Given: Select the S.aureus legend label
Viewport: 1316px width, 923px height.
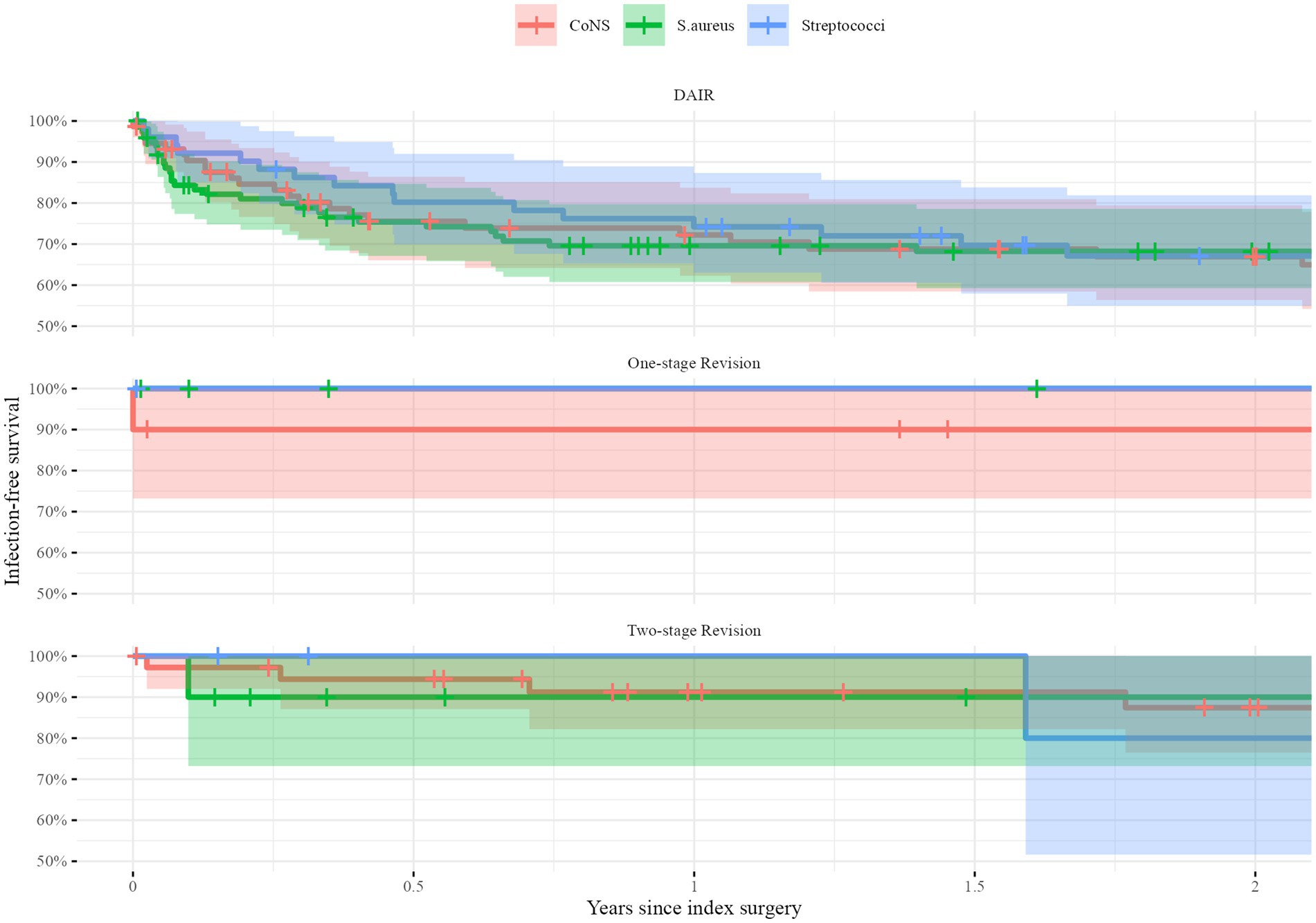Looking at the screenshot, I should coord(705,26).
